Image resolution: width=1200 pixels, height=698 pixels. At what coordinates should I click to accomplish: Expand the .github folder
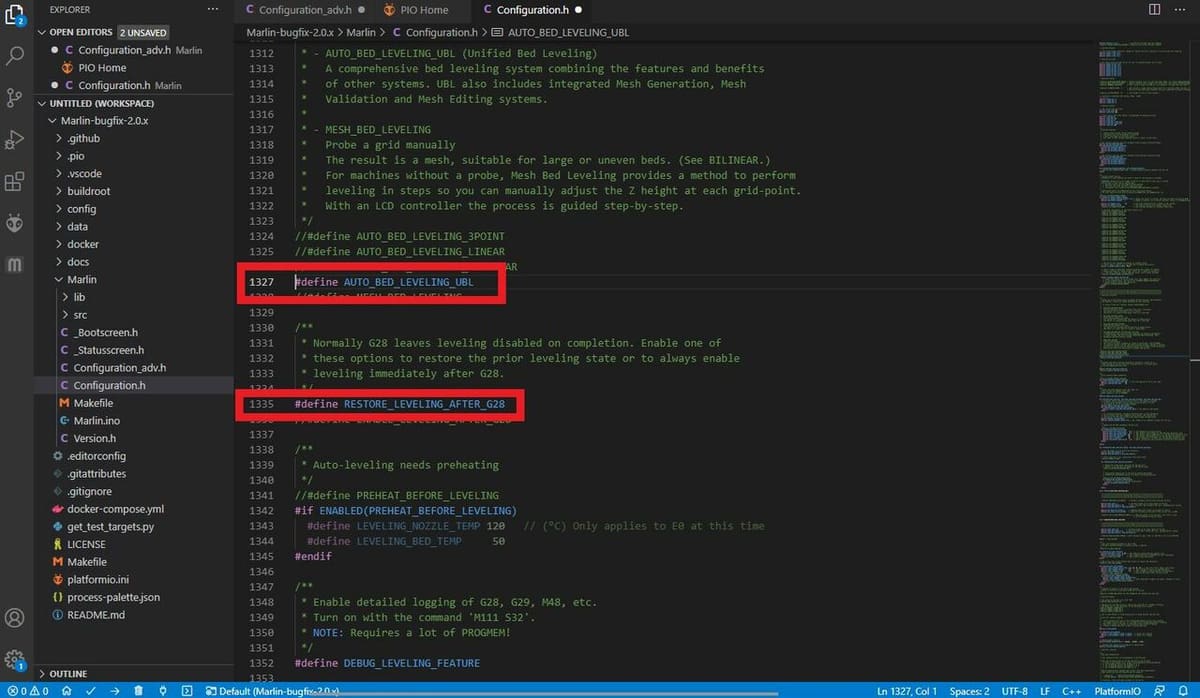(x=83, y=138)
